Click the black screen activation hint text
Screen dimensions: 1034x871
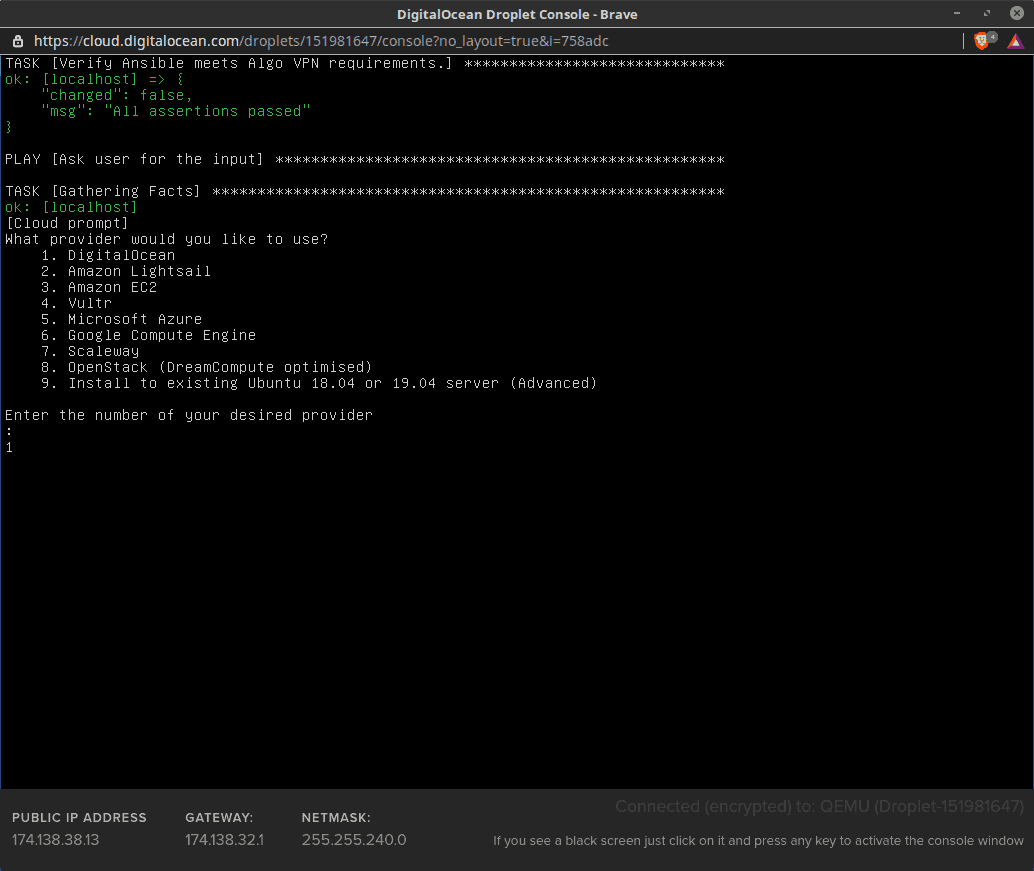758,841
